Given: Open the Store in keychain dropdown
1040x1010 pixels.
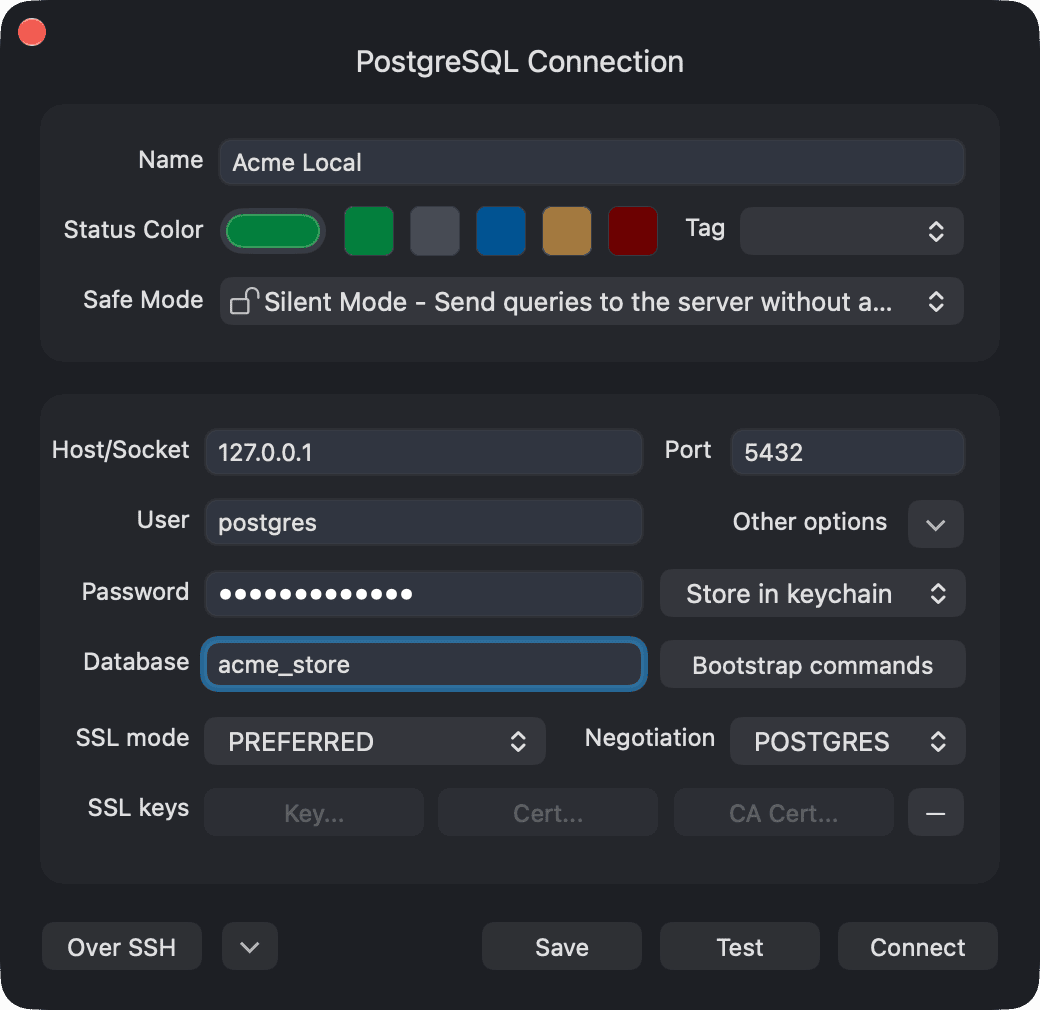Looking at the screenshot, I should point(812,594).
